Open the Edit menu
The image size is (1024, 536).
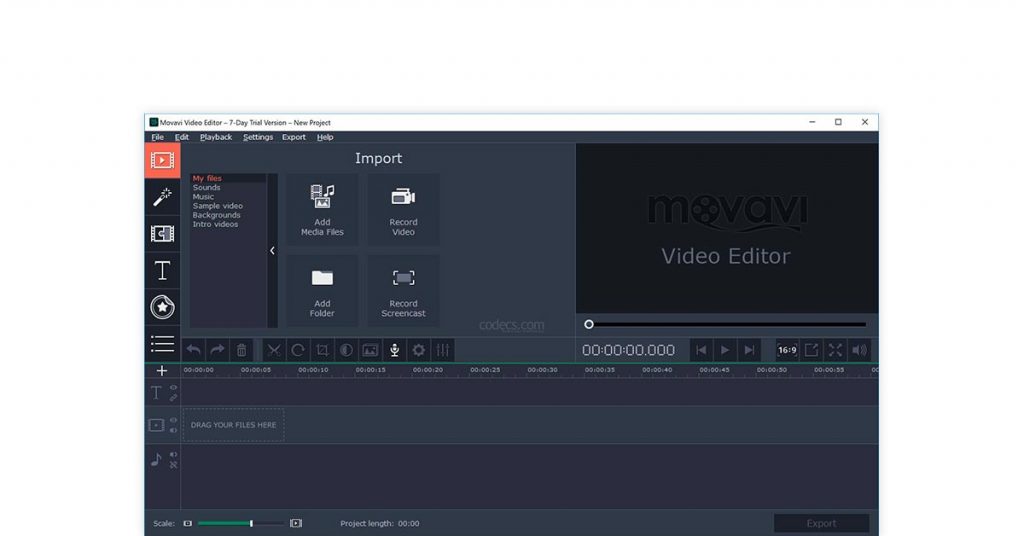[x=182, y=137]
